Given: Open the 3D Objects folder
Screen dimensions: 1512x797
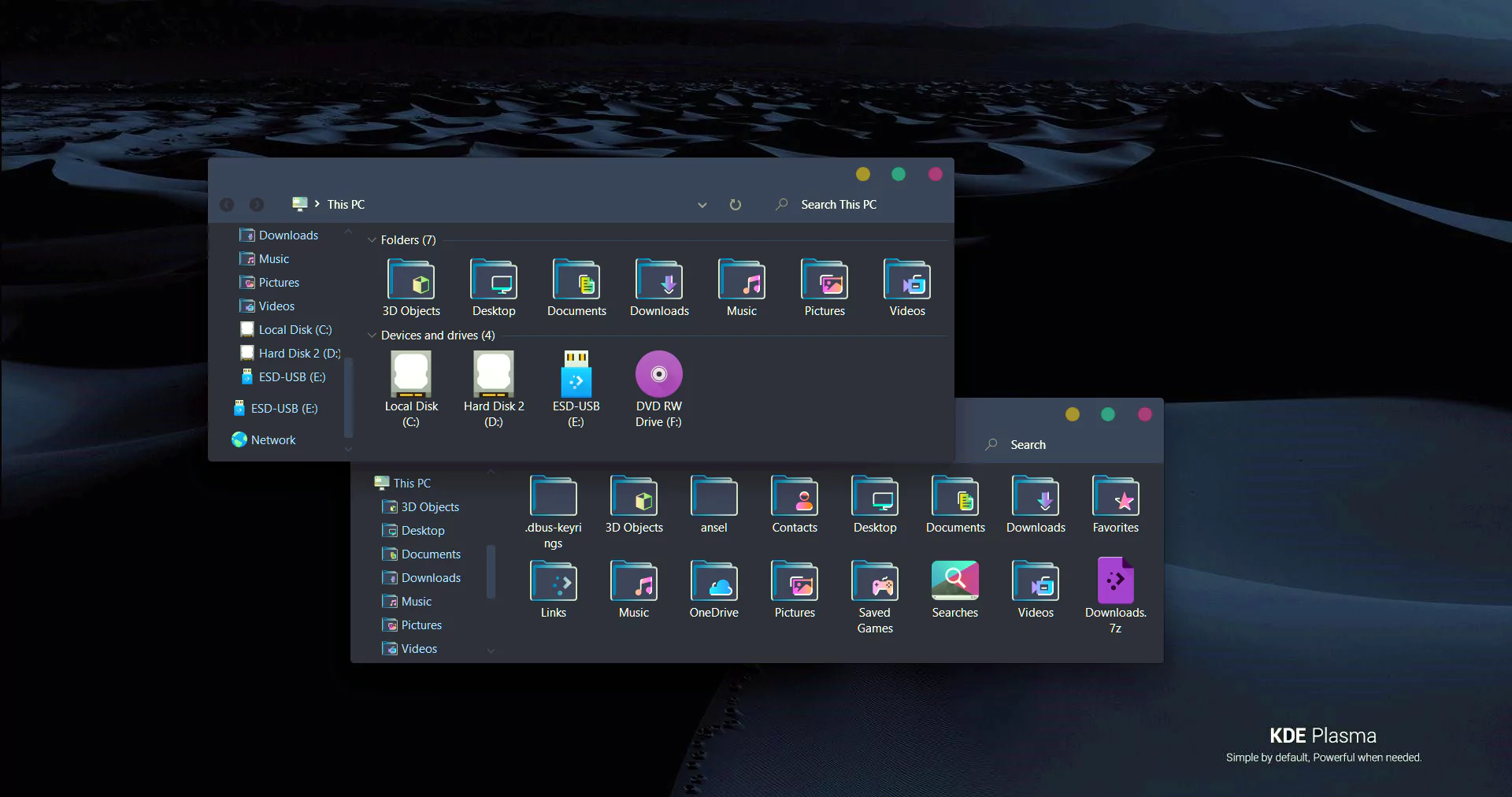Looking at the screenshot, I should (x=410, y=284).
